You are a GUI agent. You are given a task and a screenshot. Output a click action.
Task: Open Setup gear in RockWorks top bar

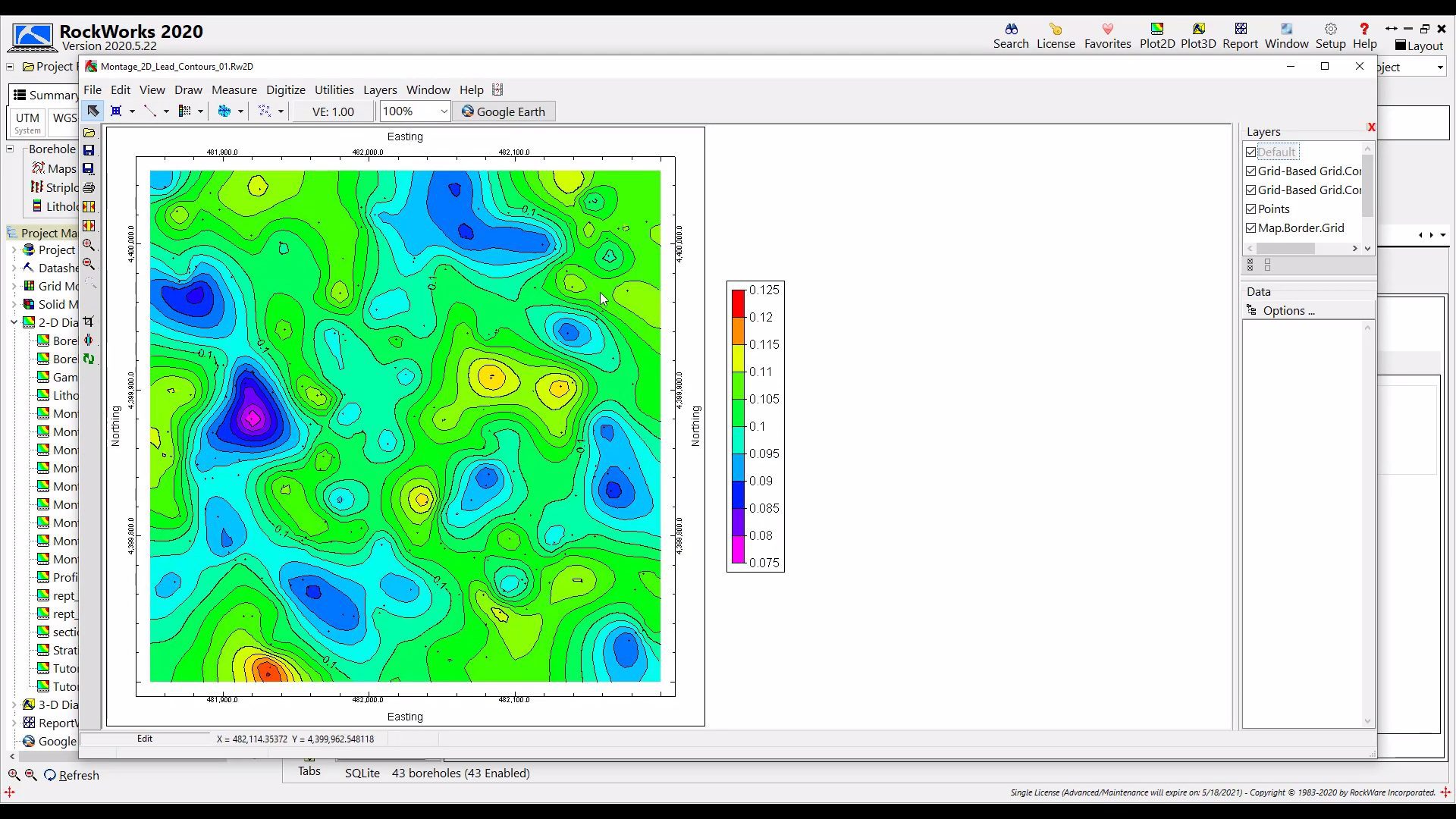(x=1330, y=36)
